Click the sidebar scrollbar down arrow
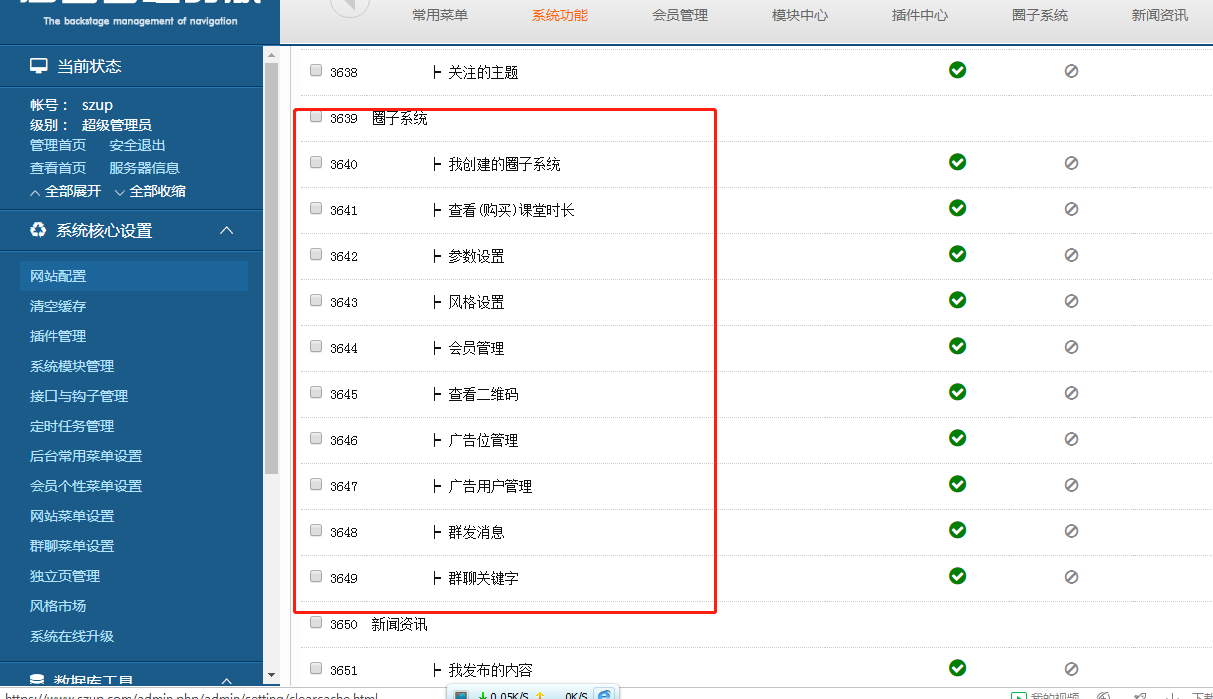This screenshot has height=699, width=1213. [x=271, y=676]
